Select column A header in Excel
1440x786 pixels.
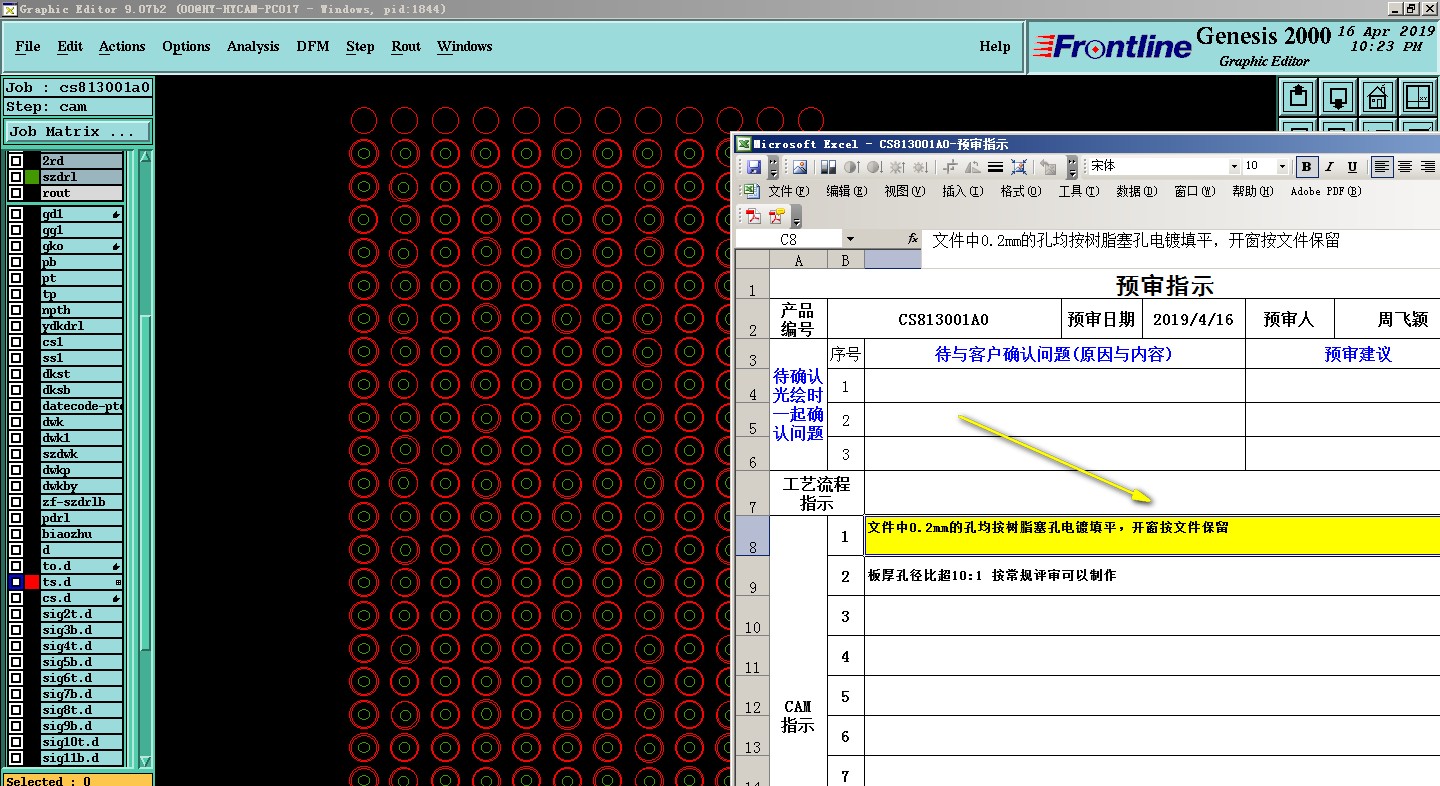(x=798, y=260)
